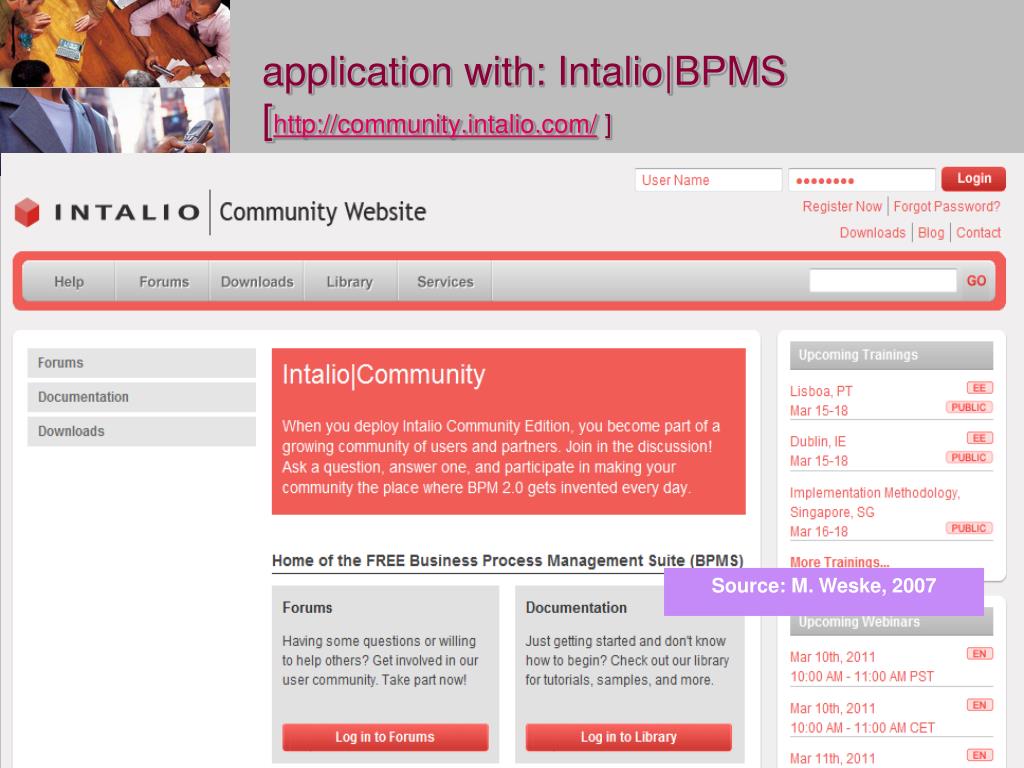Select the Downloads navigation tab

(x=257, y=281)
